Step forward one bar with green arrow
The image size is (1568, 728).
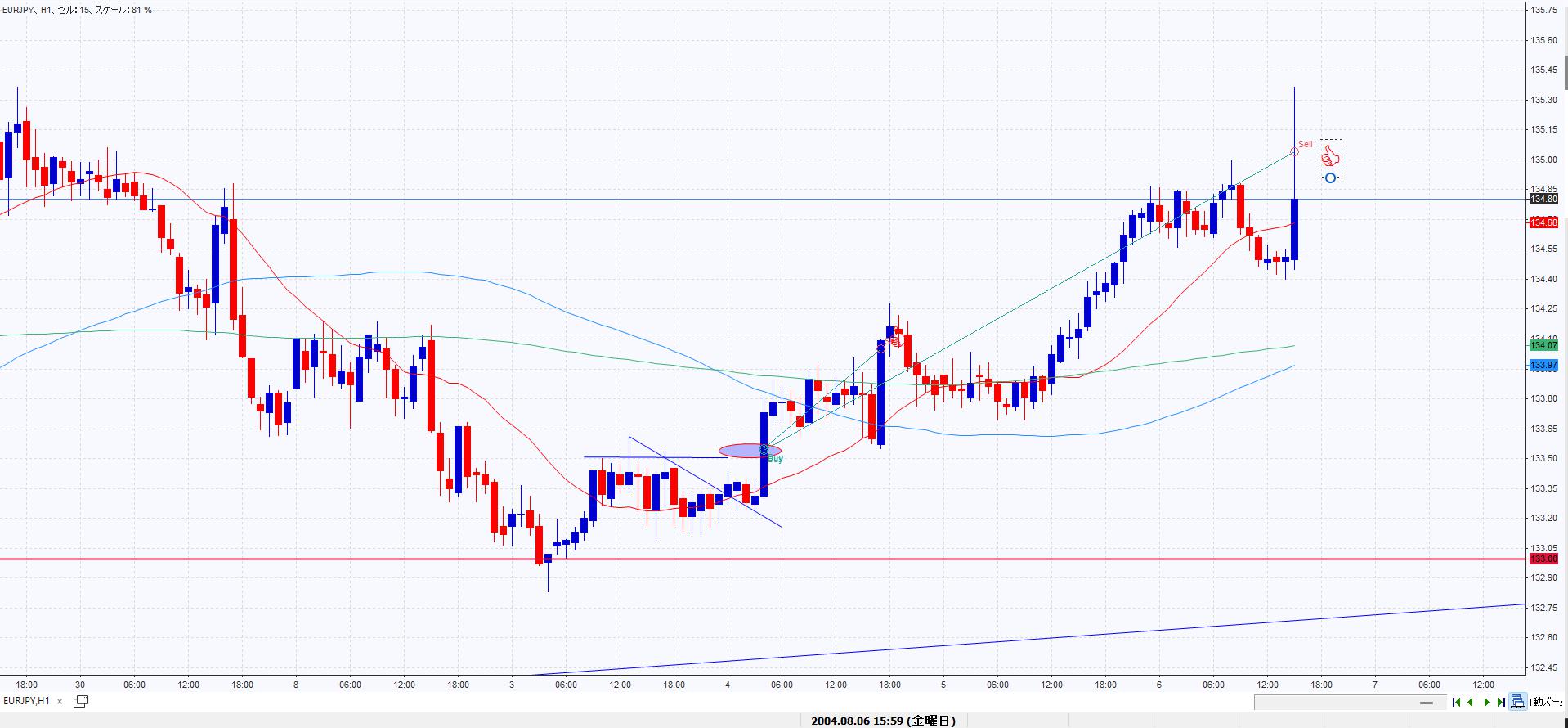click(1486, 702)
